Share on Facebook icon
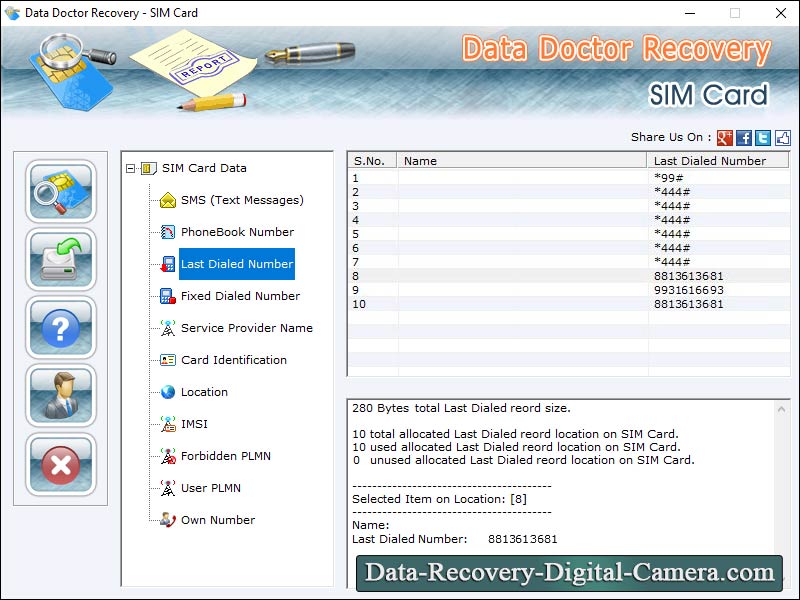This screenshot has height=600, width=800. (x=744, y=138)
